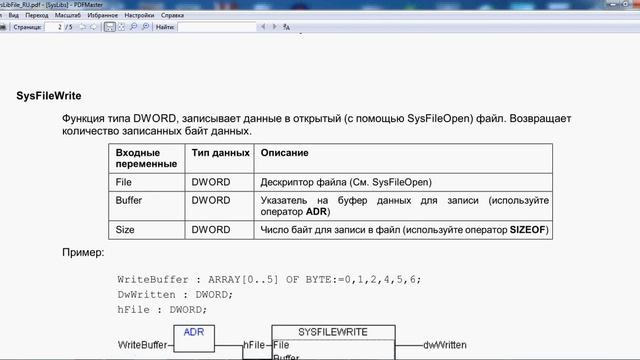
Task: Focus the Найти search field
Action: click(x=217, y=27)
